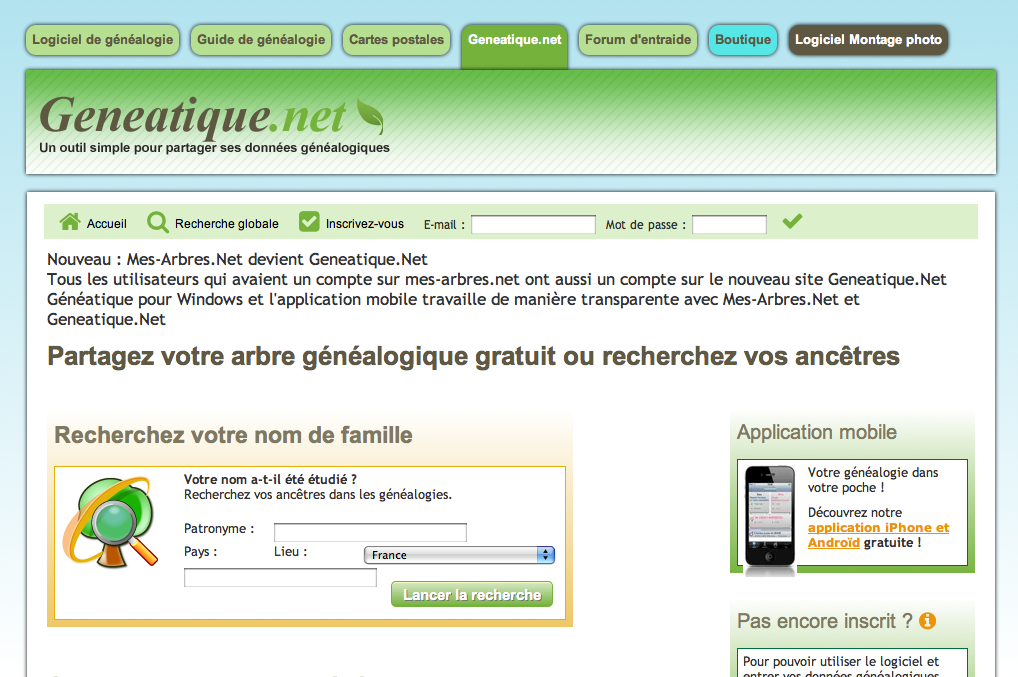Click the Nouveau : Mes-Arbres.Net devient Geneatique.Net line

237,260
